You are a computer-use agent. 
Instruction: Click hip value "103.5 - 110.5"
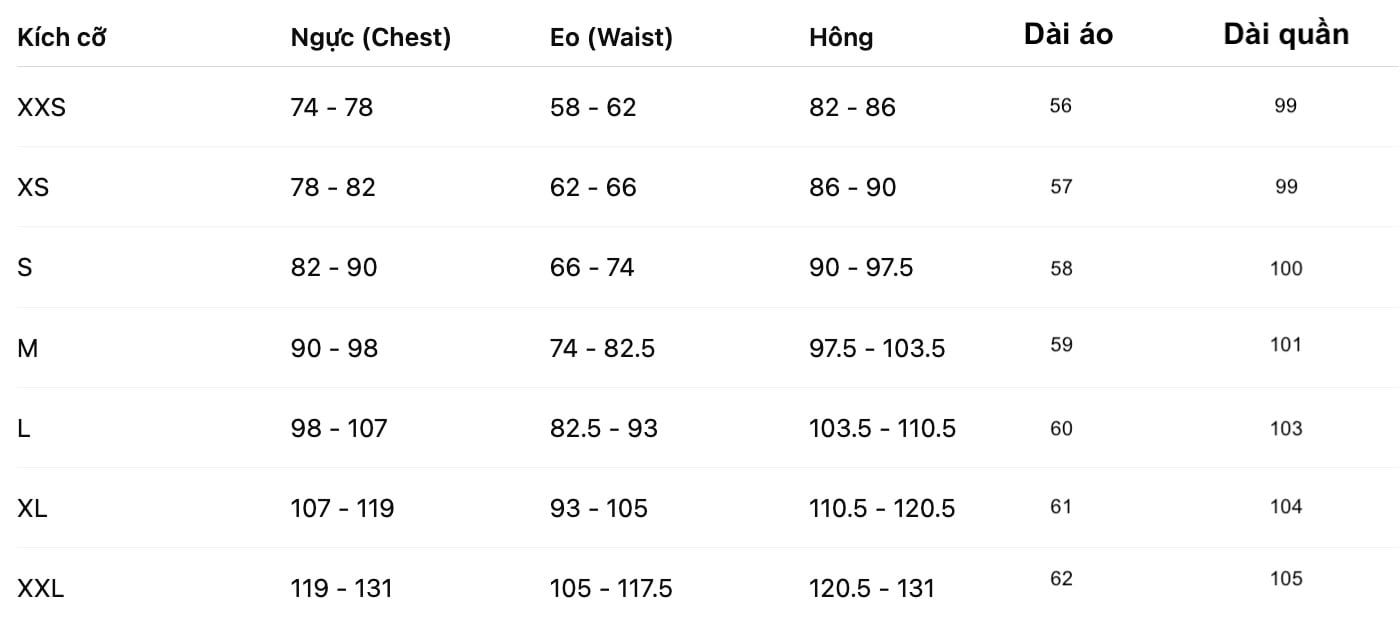(x=882, y=428)
